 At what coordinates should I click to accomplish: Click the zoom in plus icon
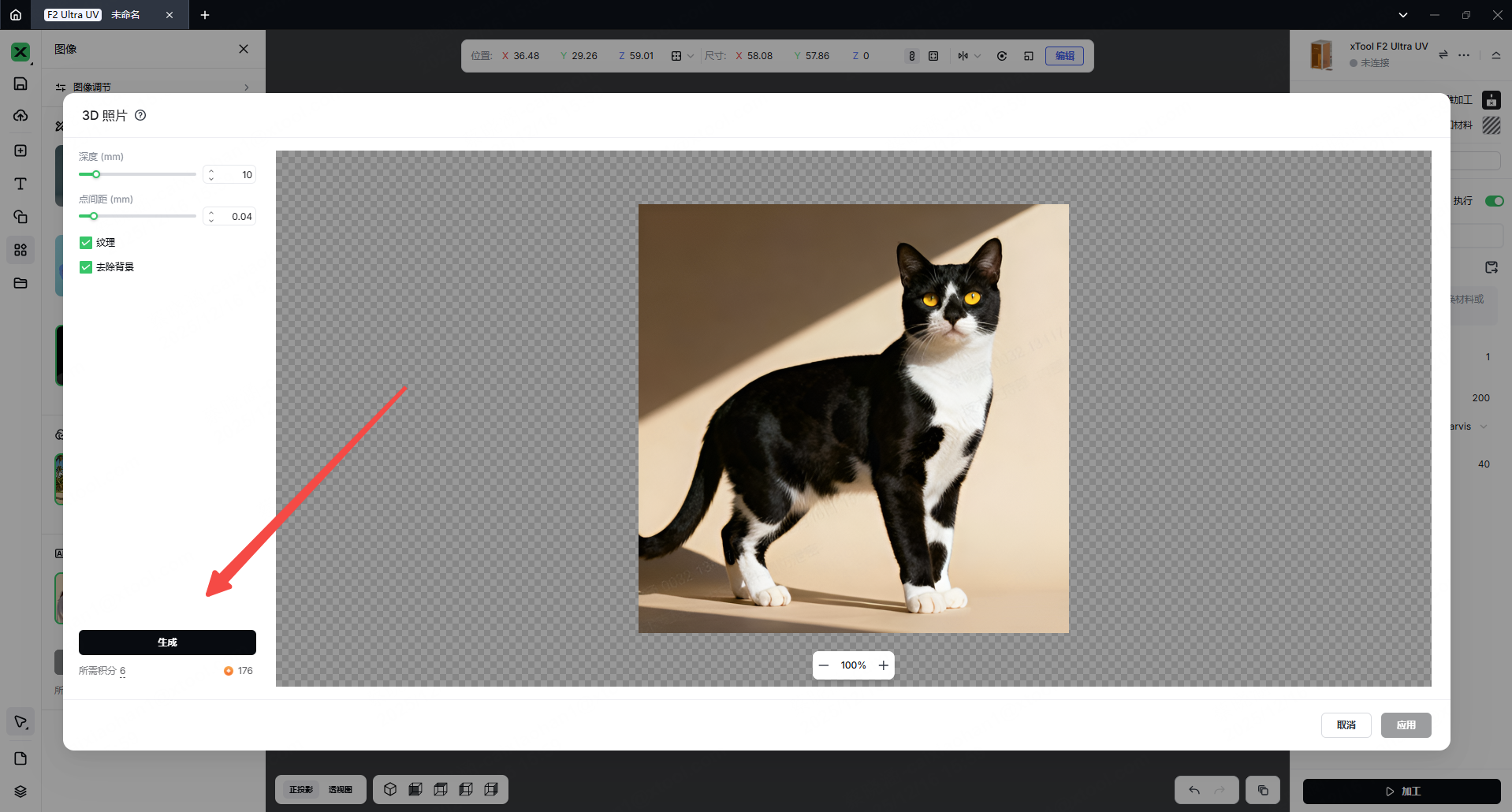point(884,665)
